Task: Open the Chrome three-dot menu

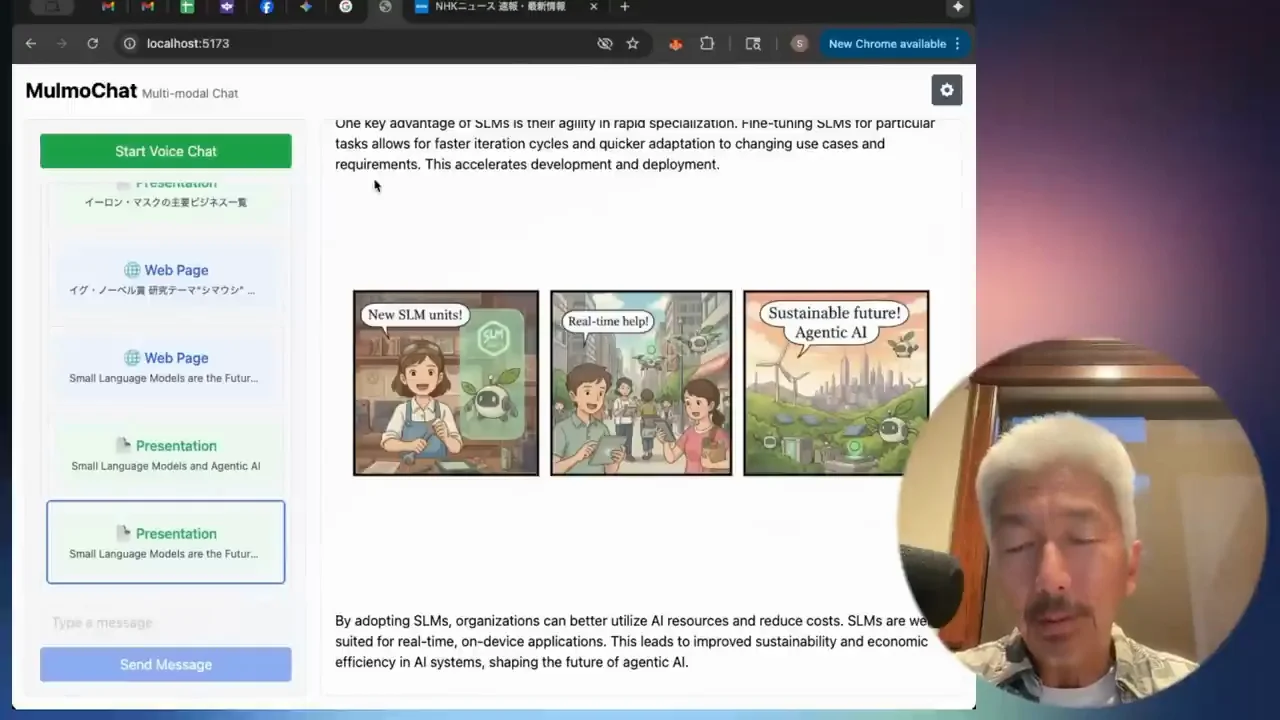Action: pos(957,44)
